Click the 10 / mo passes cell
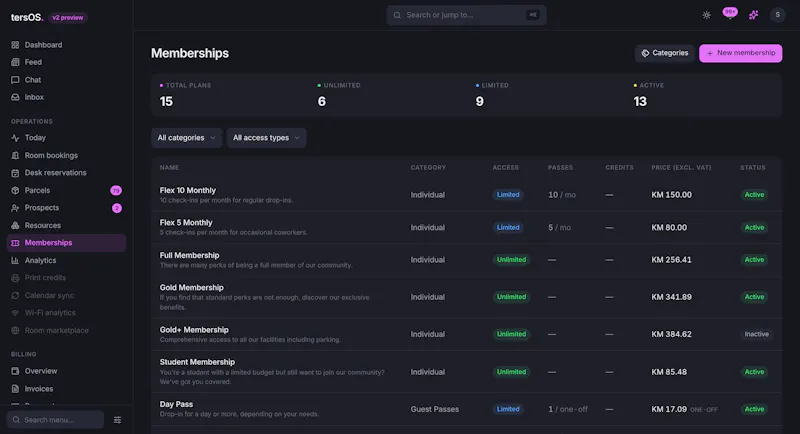Viewport: 800px width, 434px height. [x=562, y=195]
